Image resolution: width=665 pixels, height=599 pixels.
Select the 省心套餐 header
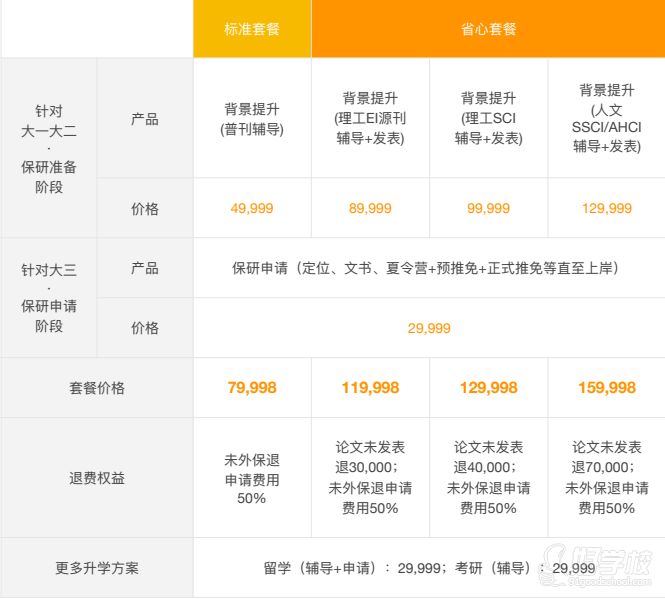tap(488, 29)
